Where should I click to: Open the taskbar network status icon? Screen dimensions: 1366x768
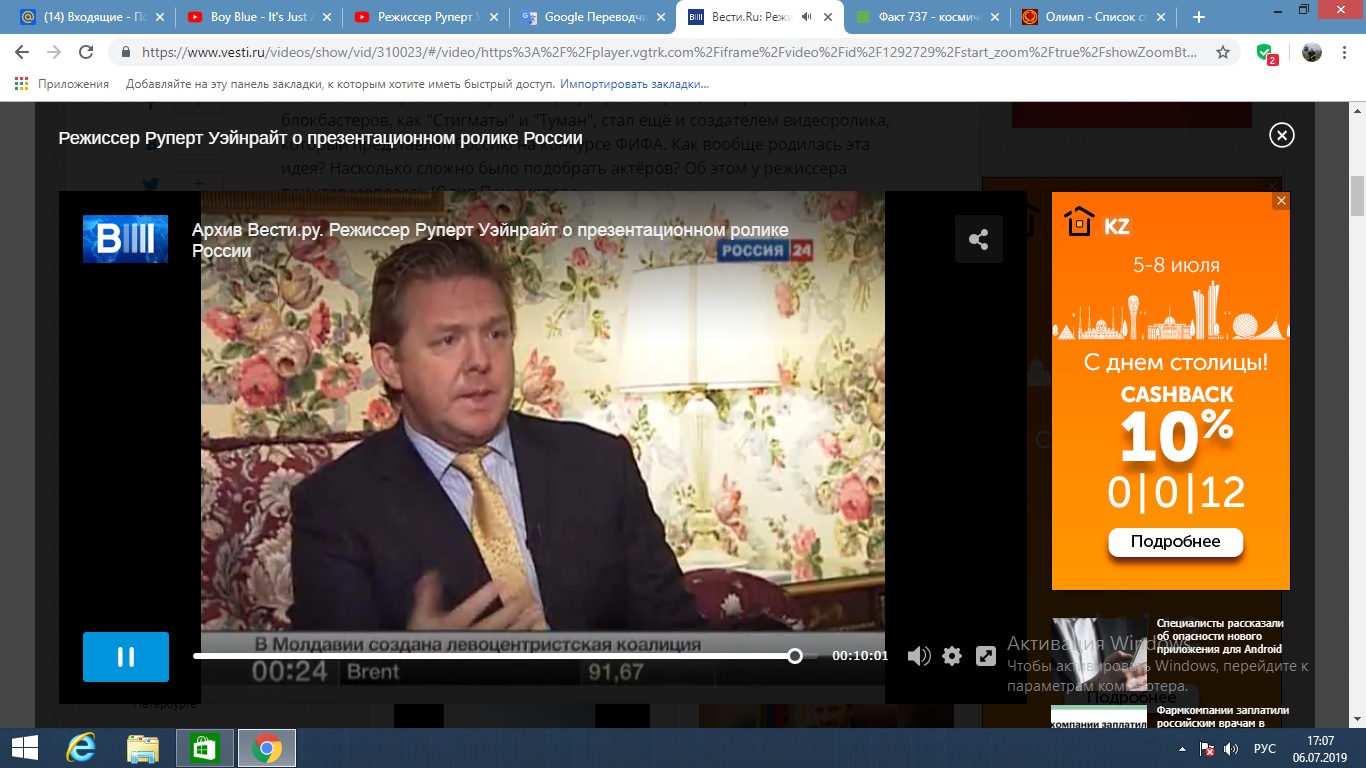1207,748
